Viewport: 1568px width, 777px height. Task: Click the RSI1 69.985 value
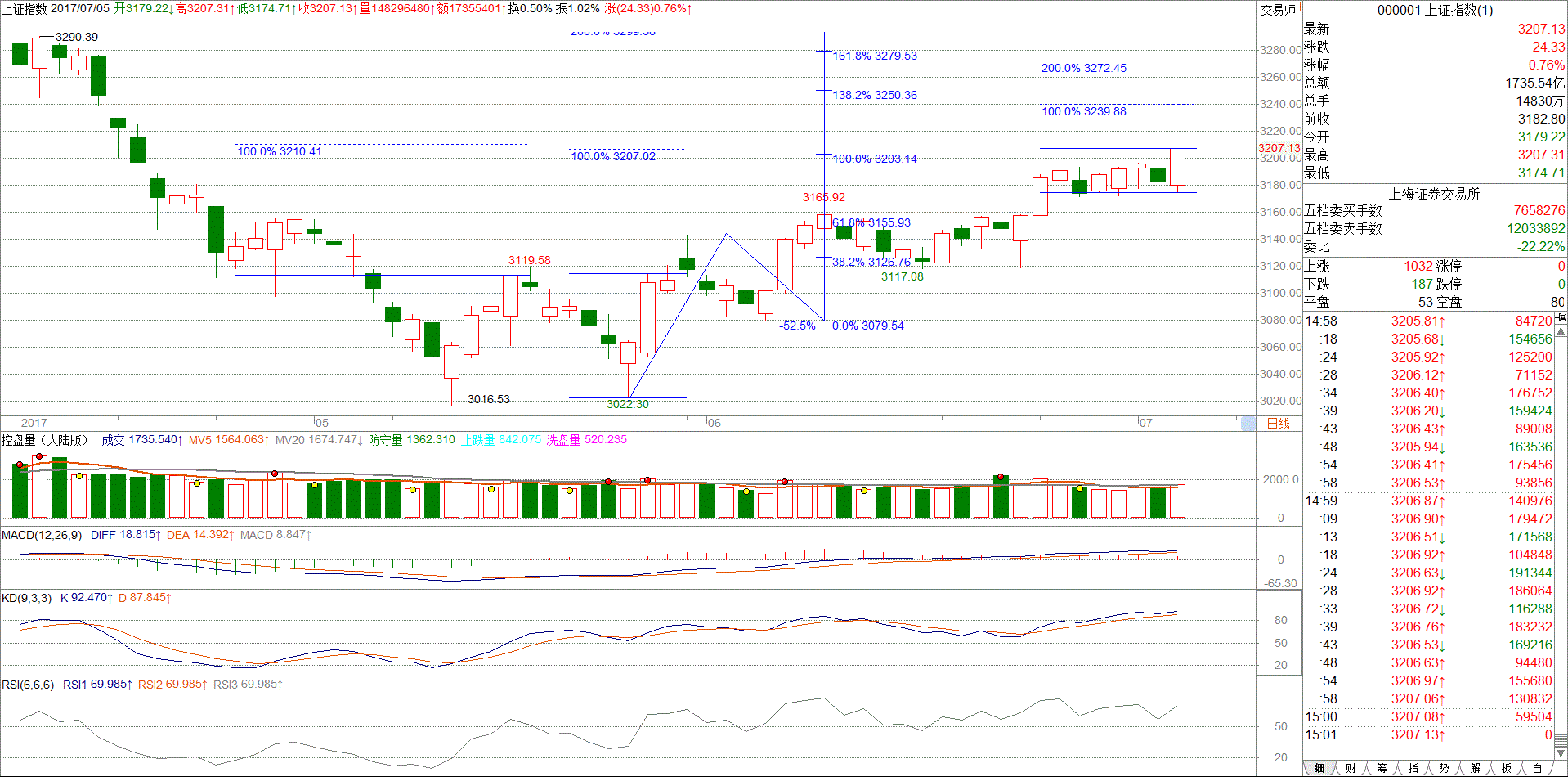click(98, 685)
